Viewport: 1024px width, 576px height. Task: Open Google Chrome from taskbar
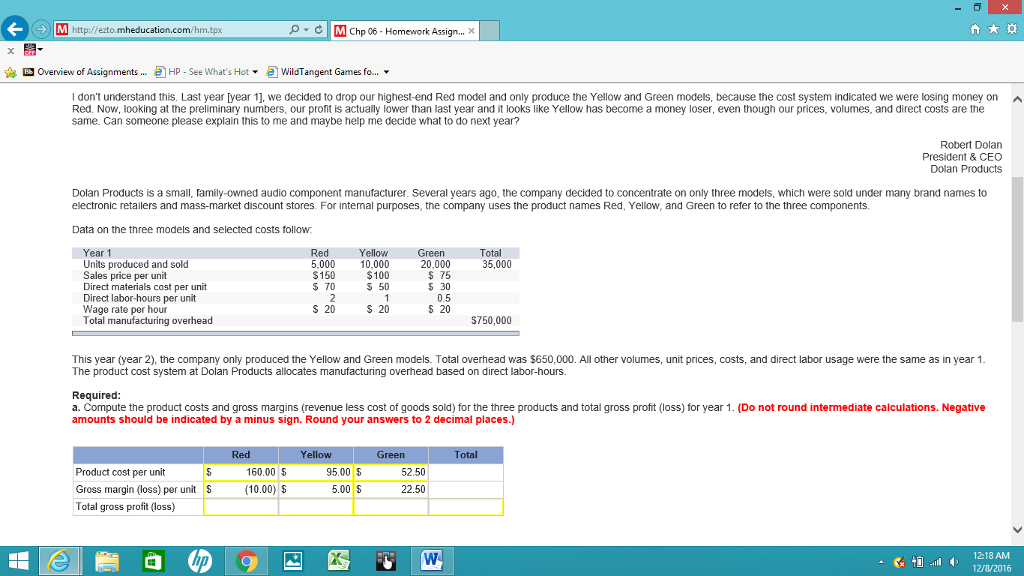[246, 561]
